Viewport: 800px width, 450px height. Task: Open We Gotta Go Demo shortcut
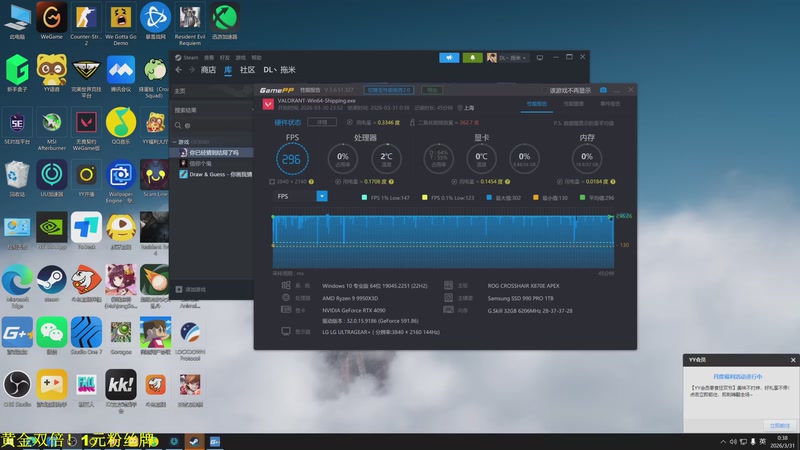(121, 23)
